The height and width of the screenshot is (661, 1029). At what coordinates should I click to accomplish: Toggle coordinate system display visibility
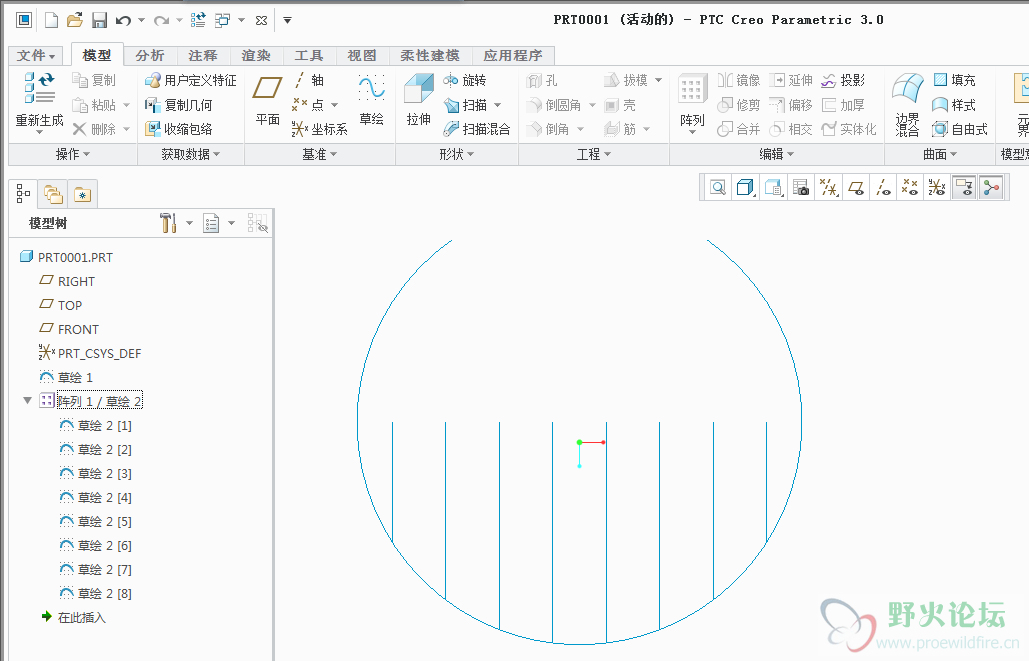click(x=937, y=188)
